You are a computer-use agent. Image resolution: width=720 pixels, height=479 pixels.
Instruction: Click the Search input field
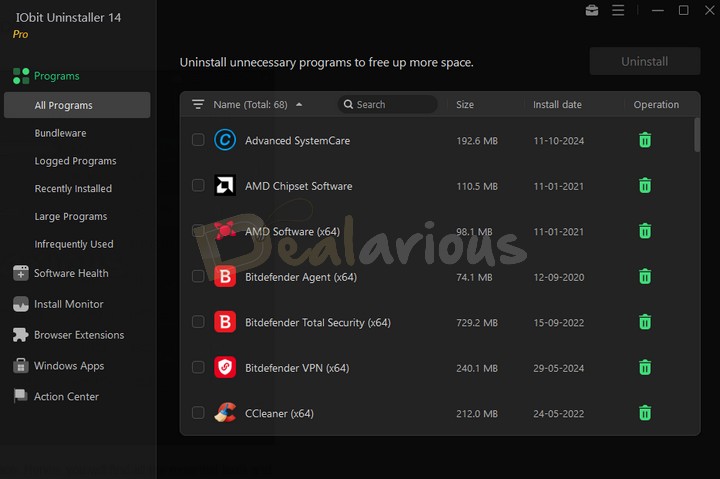388,104
